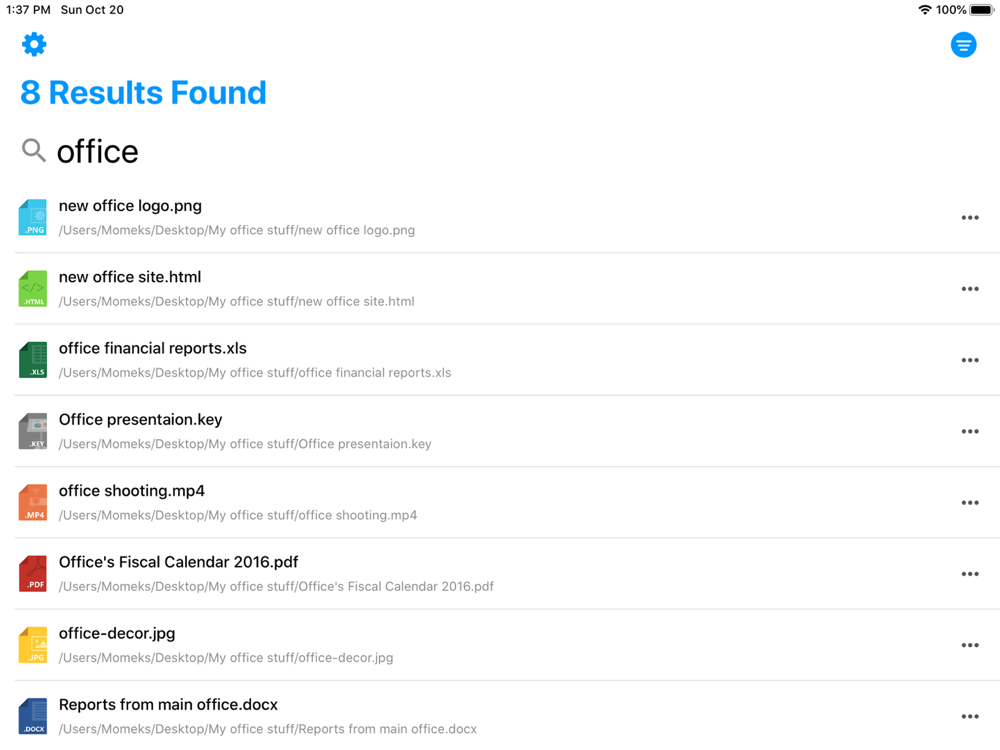Open the blue filter menu button
This screenshot has height=750, width=1000.
pyautogui.click(x=963, y=45)
